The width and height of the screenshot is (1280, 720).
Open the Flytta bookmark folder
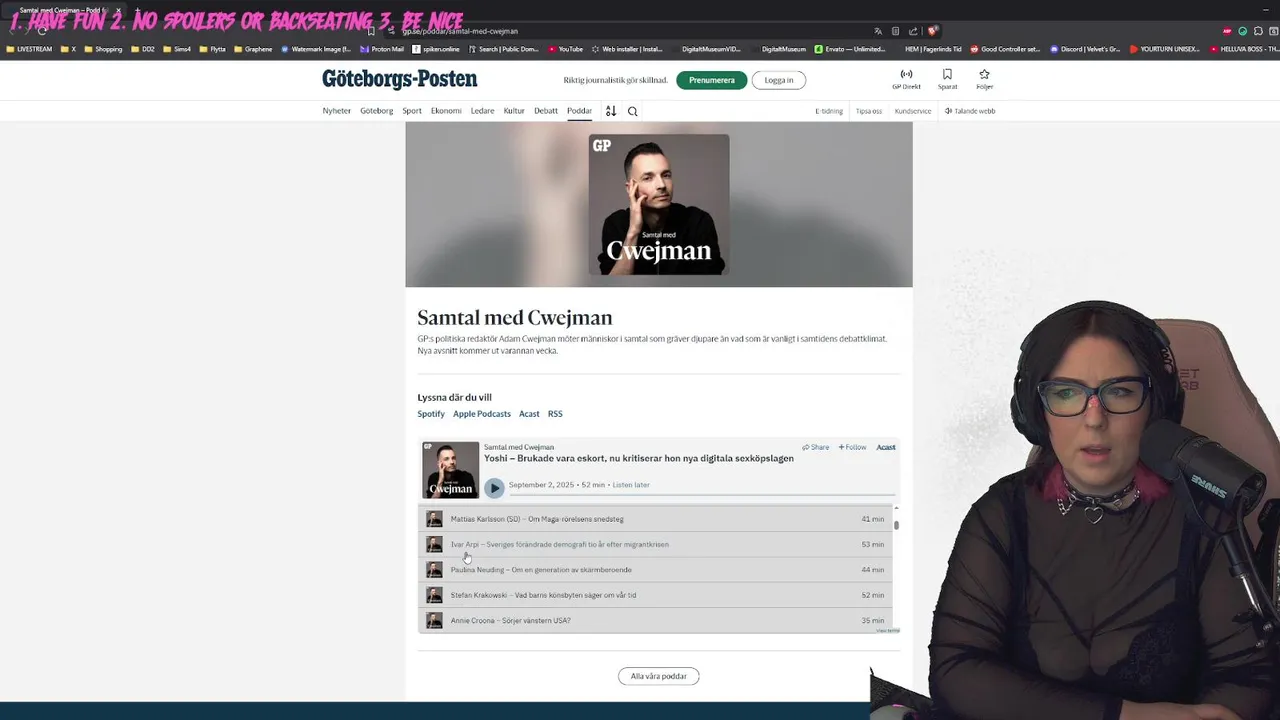point(213,49)
